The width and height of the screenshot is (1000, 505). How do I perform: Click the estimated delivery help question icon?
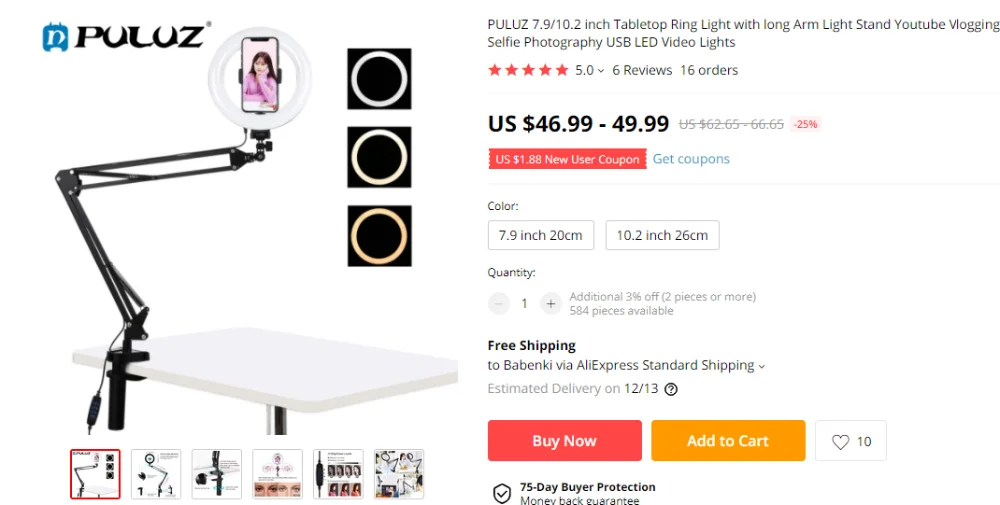[671, 389]
